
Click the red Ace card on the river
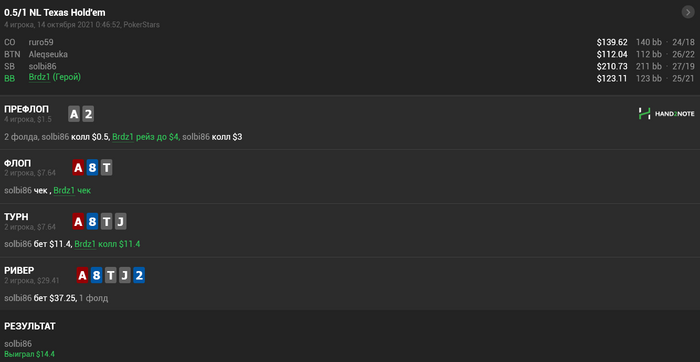[82, 275]
